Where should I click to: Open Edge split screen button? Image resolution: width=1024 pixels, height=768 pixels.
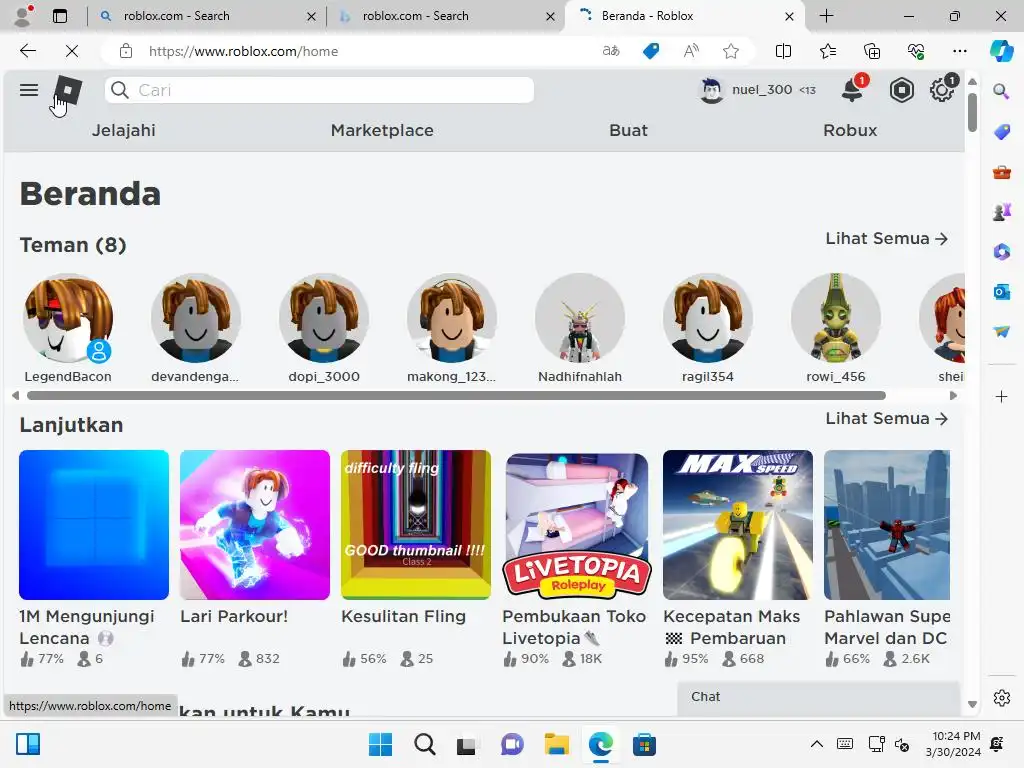tap(783, 51)
